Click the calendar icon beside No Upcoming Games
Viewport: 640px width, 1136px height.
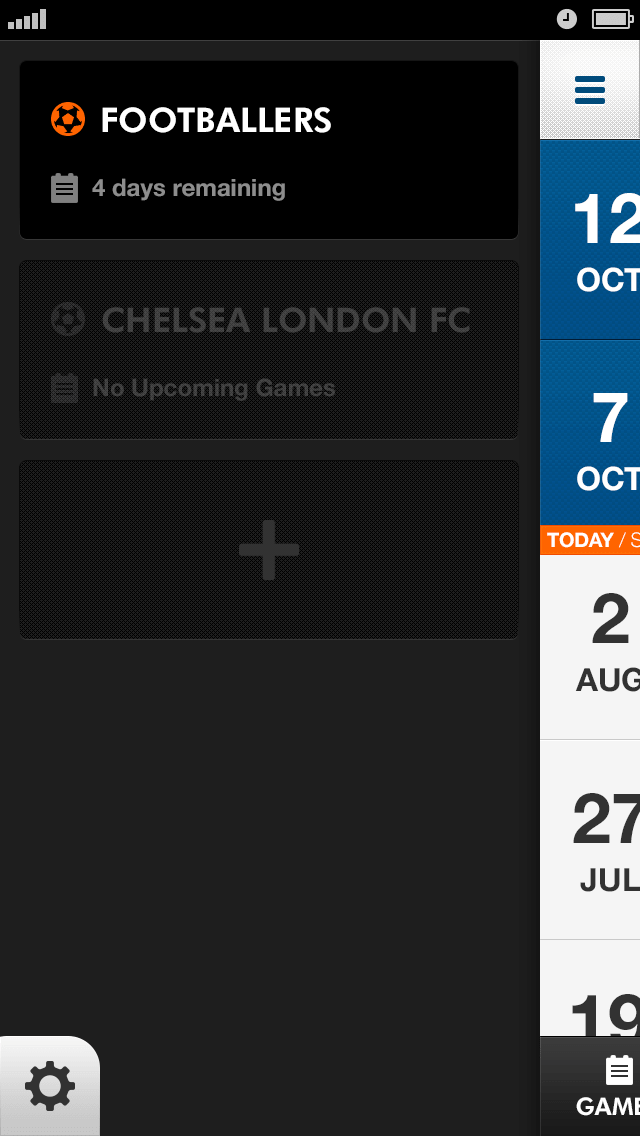click(64, 388)
